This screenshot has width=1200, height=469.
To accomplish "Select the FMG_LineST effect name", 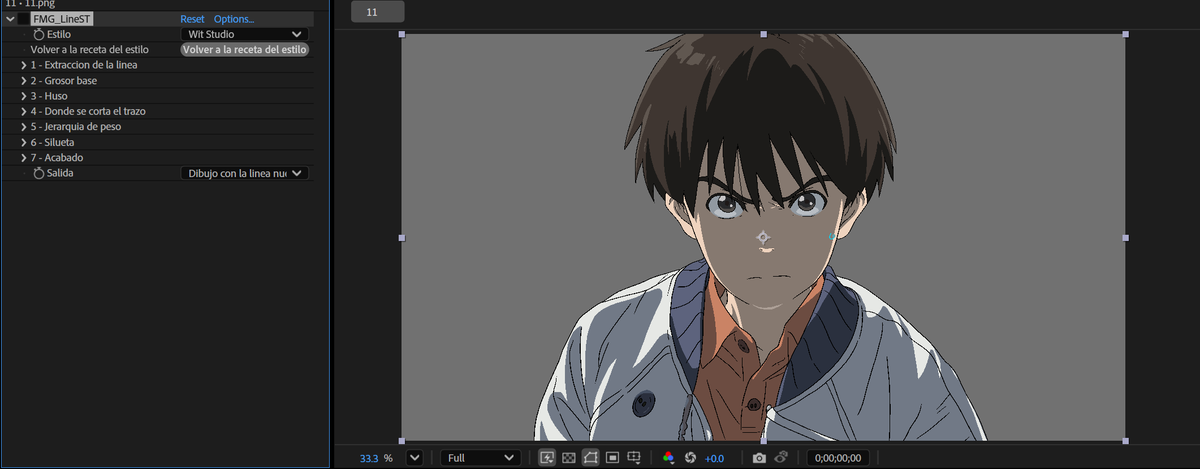I will click(62, 19).
